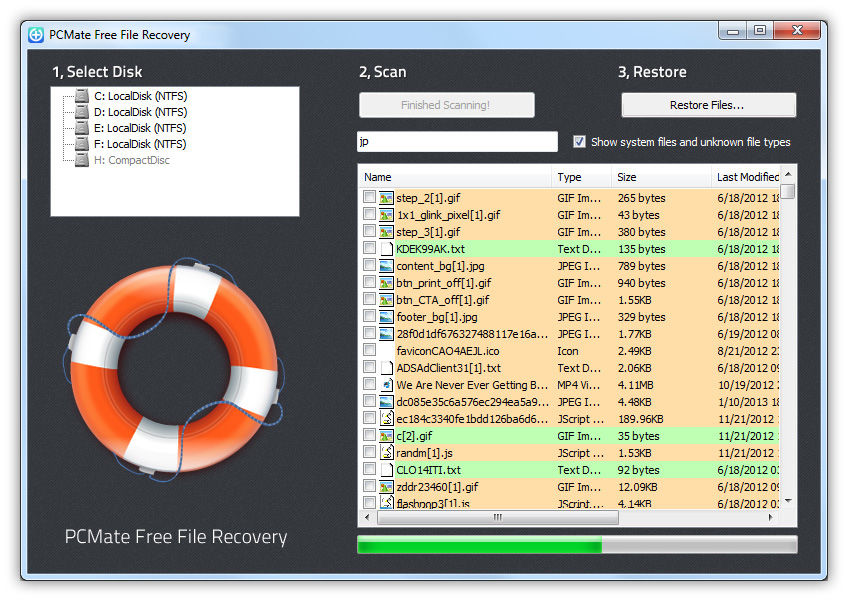Viewport: 848px width, 601px height.
Task: Click the C: LocalDisk drive icon
Action: pyautogui.click(x=82, y=96)
